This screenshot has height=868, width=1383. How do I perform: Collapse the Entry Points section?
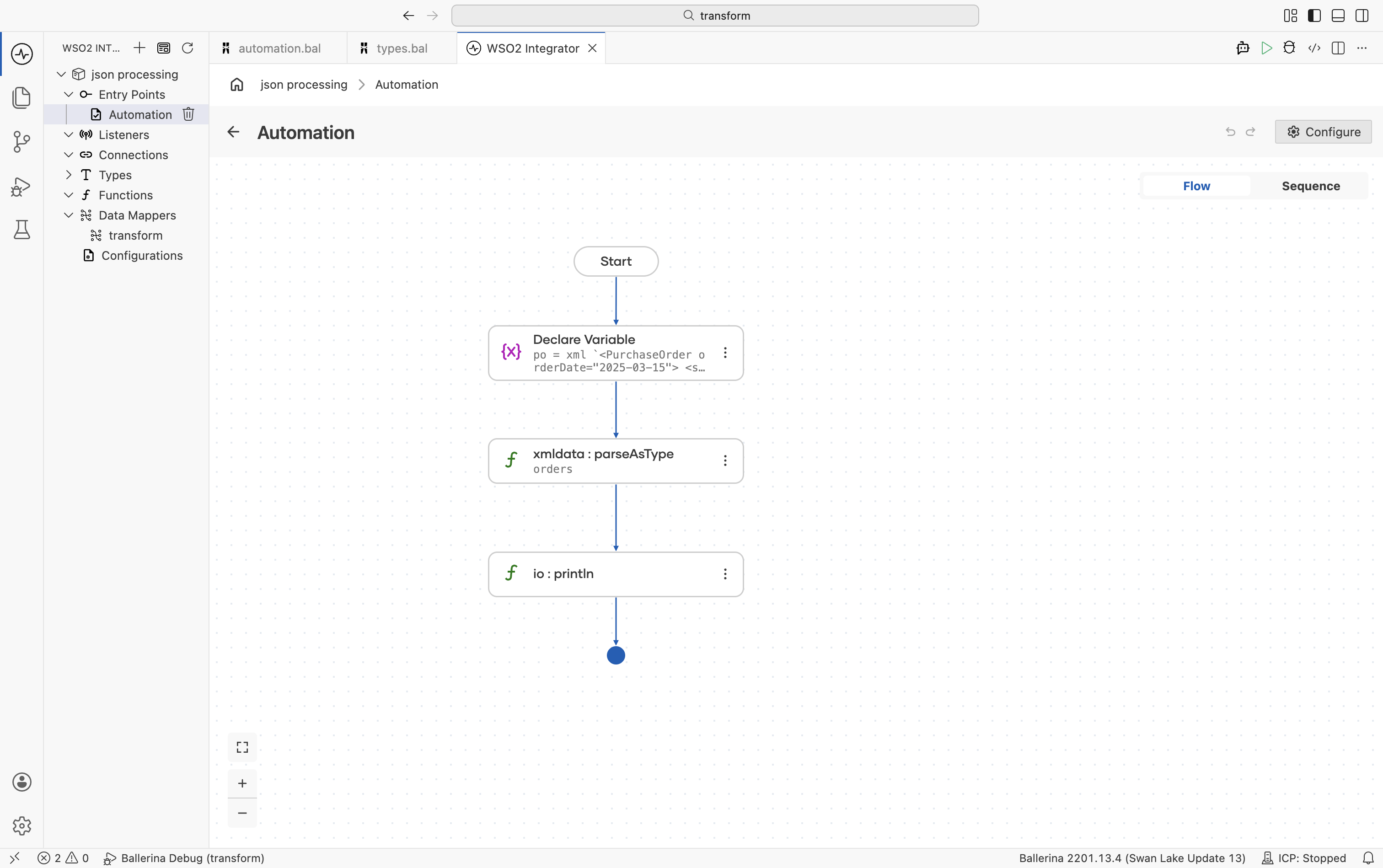pos(68,94)
